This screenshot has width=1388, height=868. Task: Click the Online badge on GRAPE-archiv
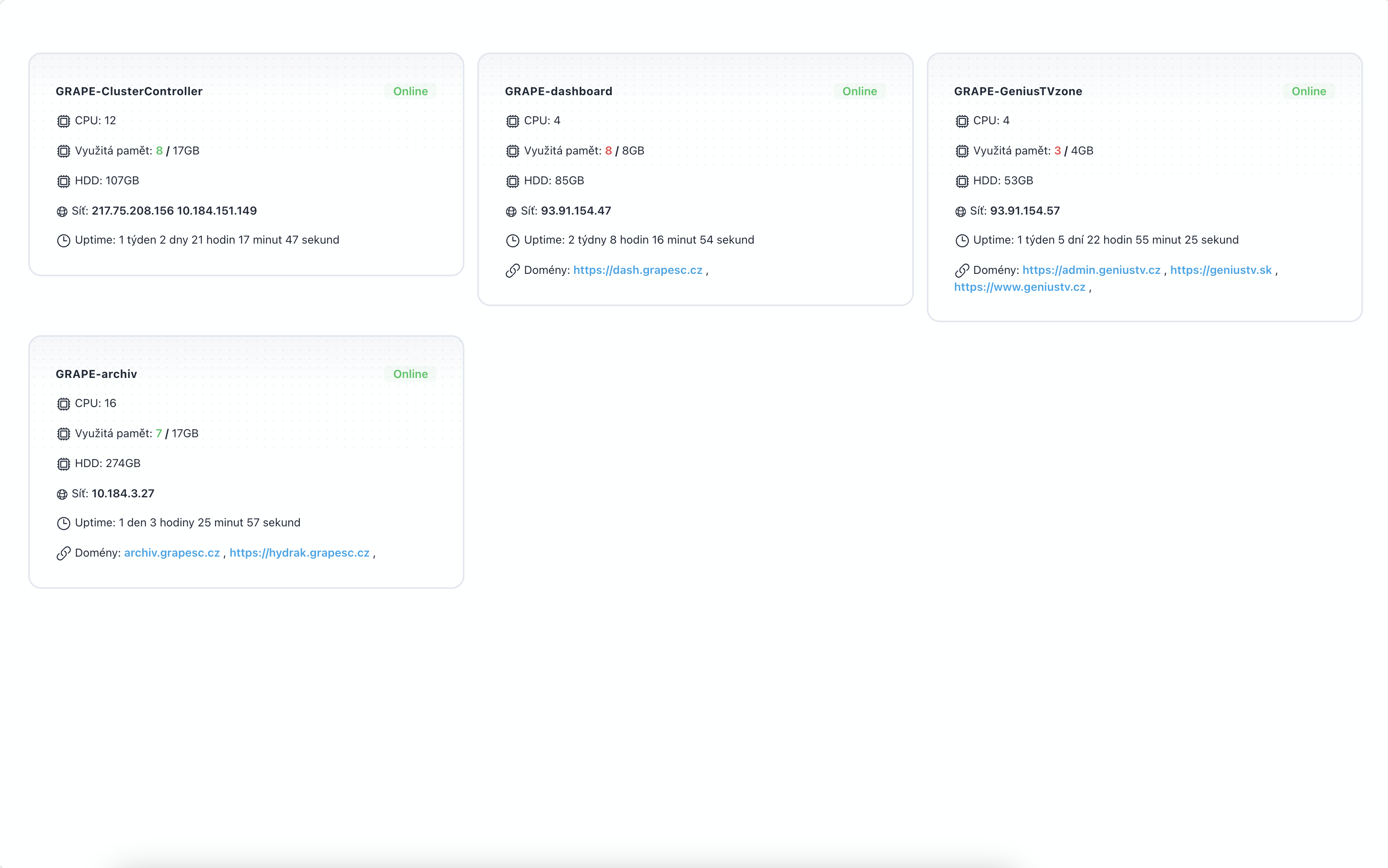click(410, 374)
